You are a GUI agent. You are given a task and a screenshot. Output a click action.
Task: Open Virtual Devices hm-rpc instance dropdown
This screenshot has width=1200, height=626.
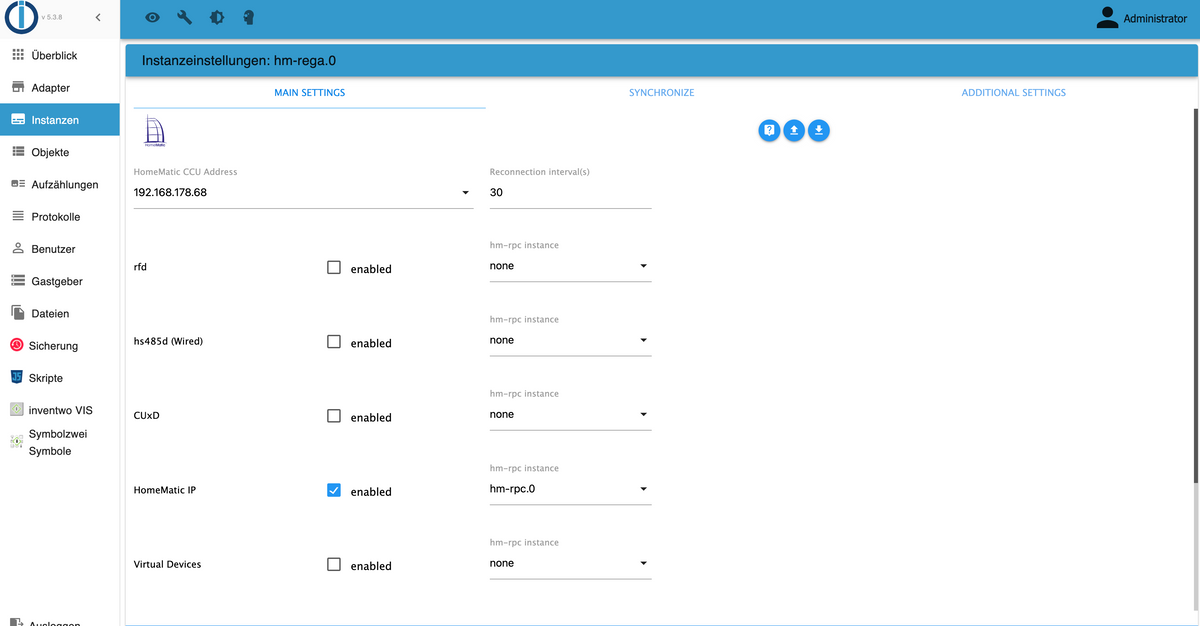pos(570,563)
